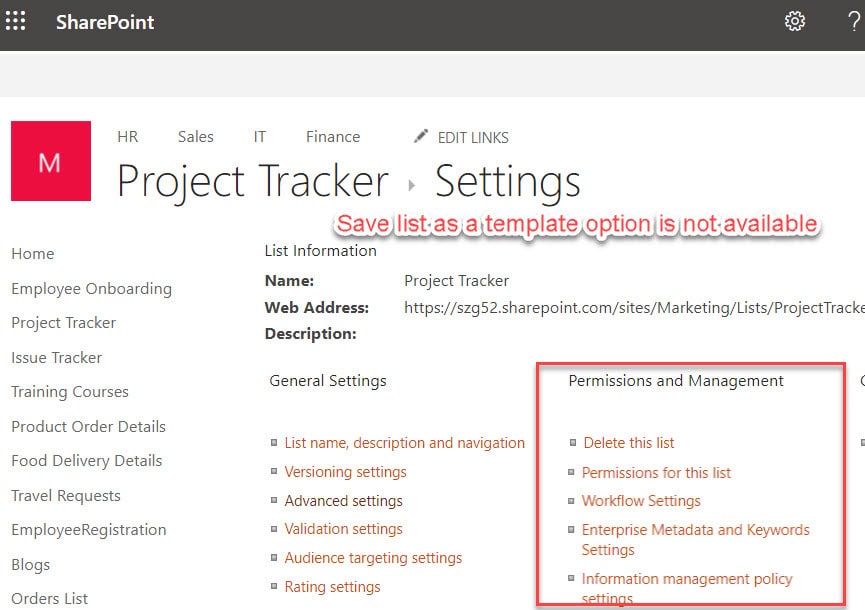Open the app launcher waffle icon
The height and width of the screenshot is (610, 865).
[15, 21]
